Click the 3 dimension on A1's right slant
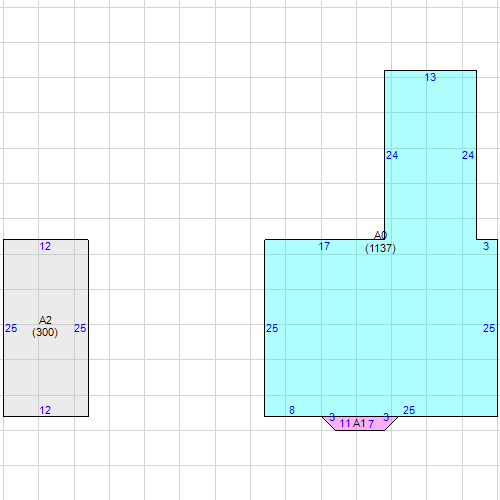 pos(386,417)
